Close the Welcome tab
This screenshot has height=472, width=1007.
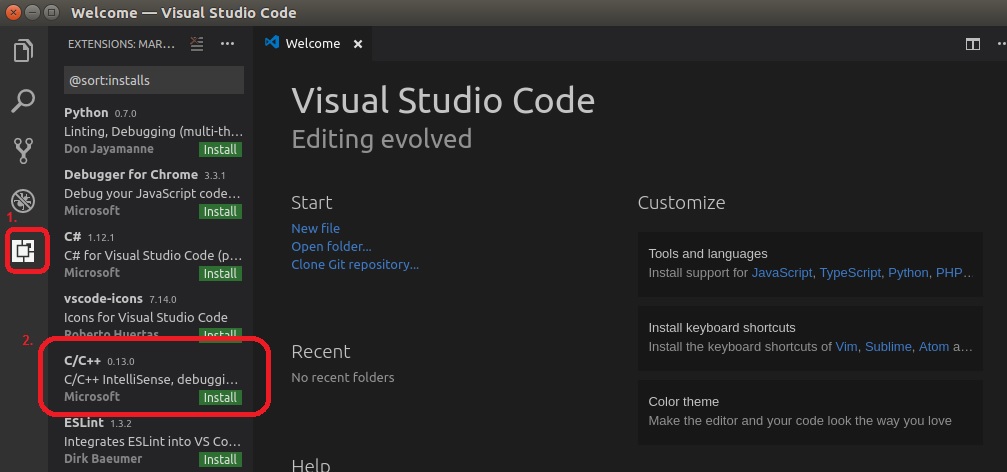(358, 44)
